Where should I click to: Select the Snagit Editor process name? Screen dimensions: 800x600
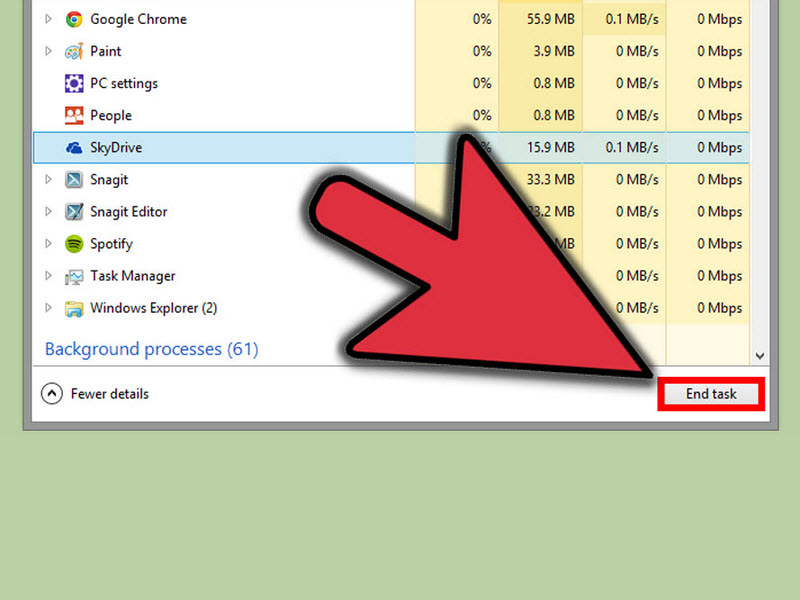click(129, 212)
